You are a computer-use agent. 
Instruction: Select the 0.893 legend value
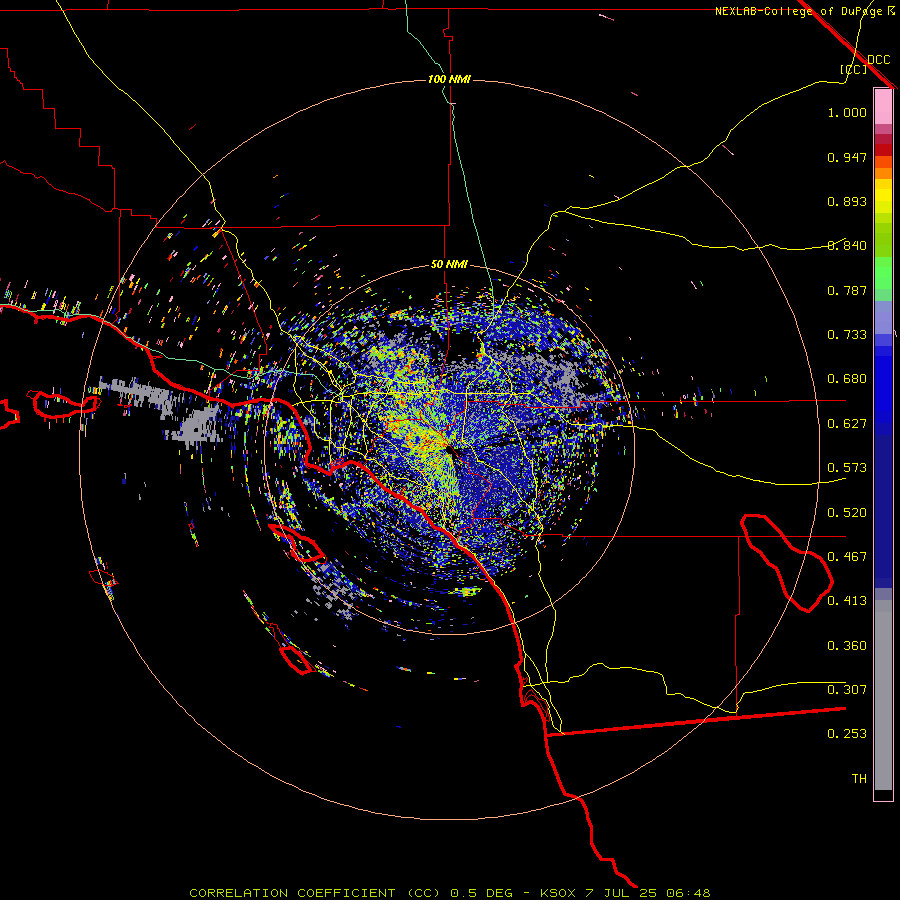point(847,201)
